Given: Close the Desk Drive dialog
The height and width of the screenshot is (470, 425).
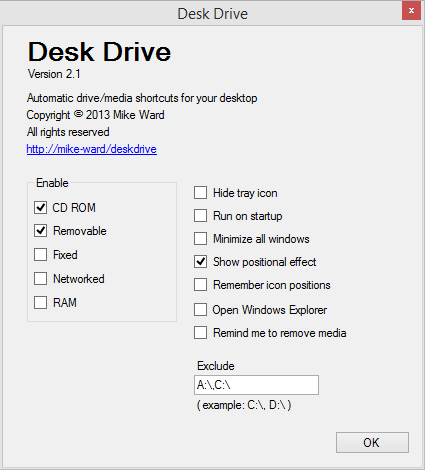Looking at the screenshot, I should (x=411, y=11).
